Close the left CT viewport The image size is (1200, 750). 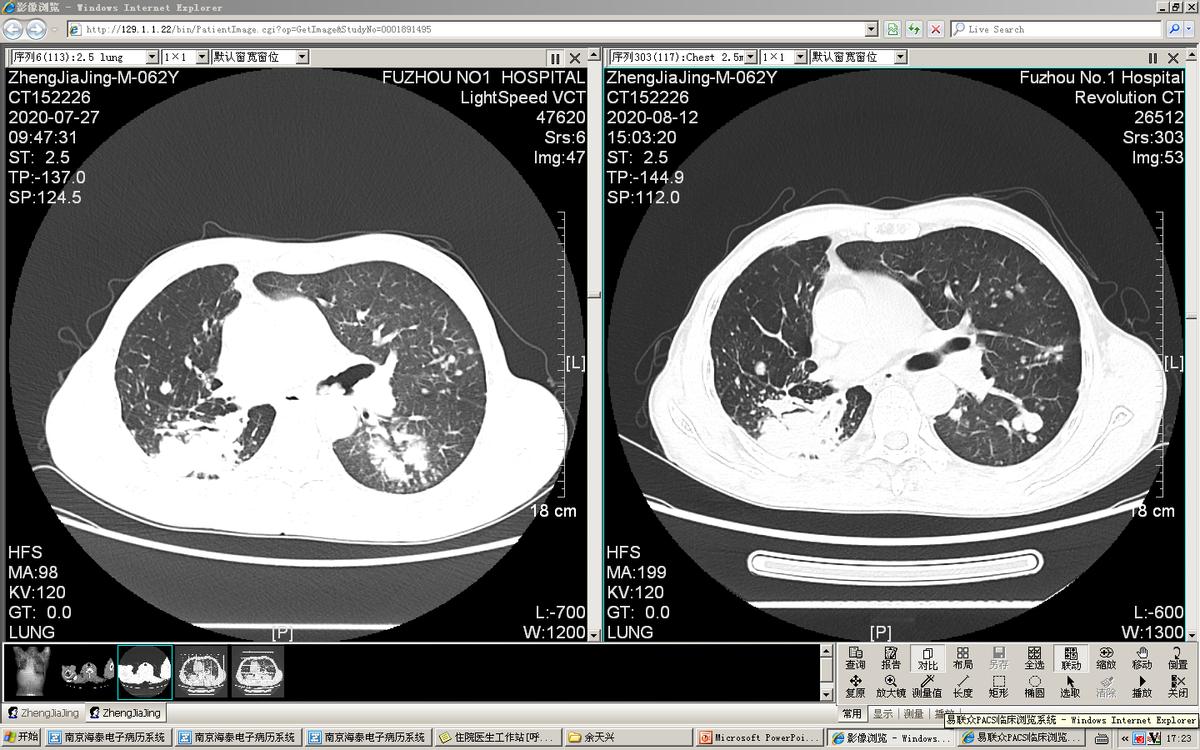point(575,59)
